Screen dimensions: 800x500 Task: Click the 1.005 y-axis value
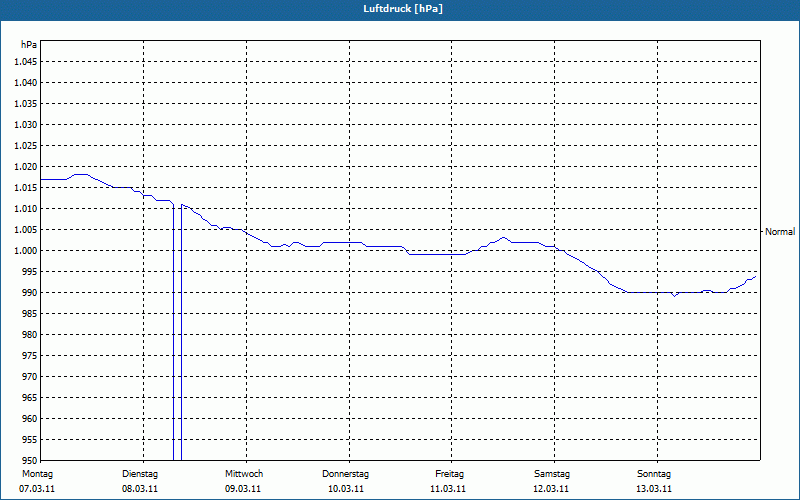point(26,230)
